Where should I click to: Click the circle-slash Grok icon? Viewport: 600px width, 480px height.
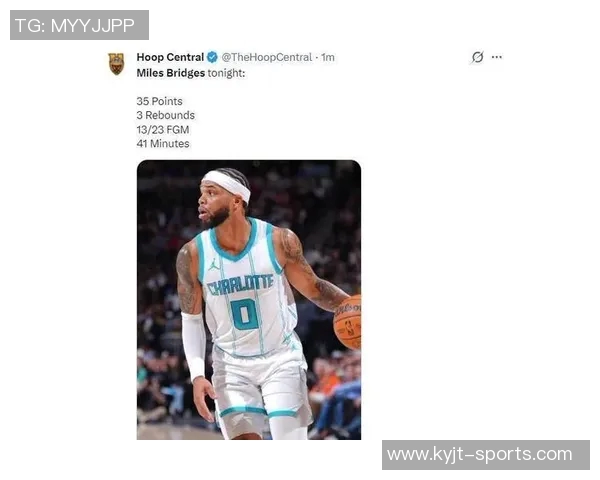coord(477,57)
